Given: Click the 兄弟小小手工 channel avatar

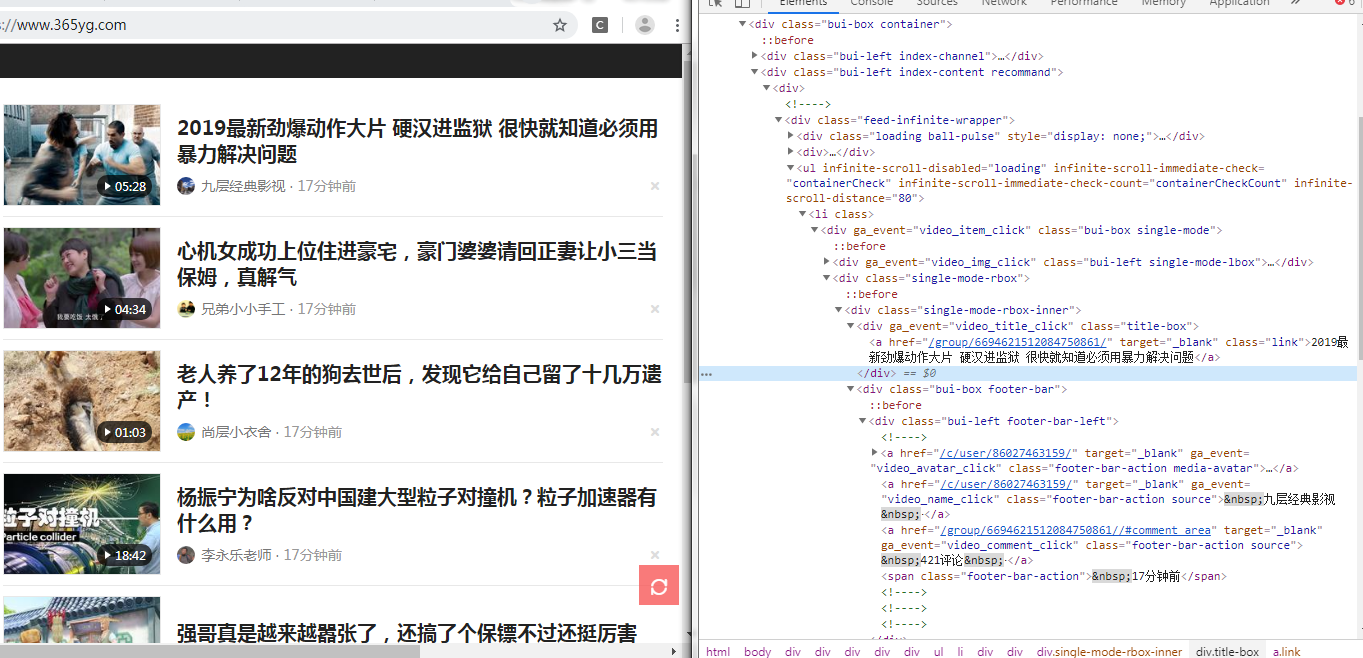Looking at the screenshot, I should coord(186,309).
